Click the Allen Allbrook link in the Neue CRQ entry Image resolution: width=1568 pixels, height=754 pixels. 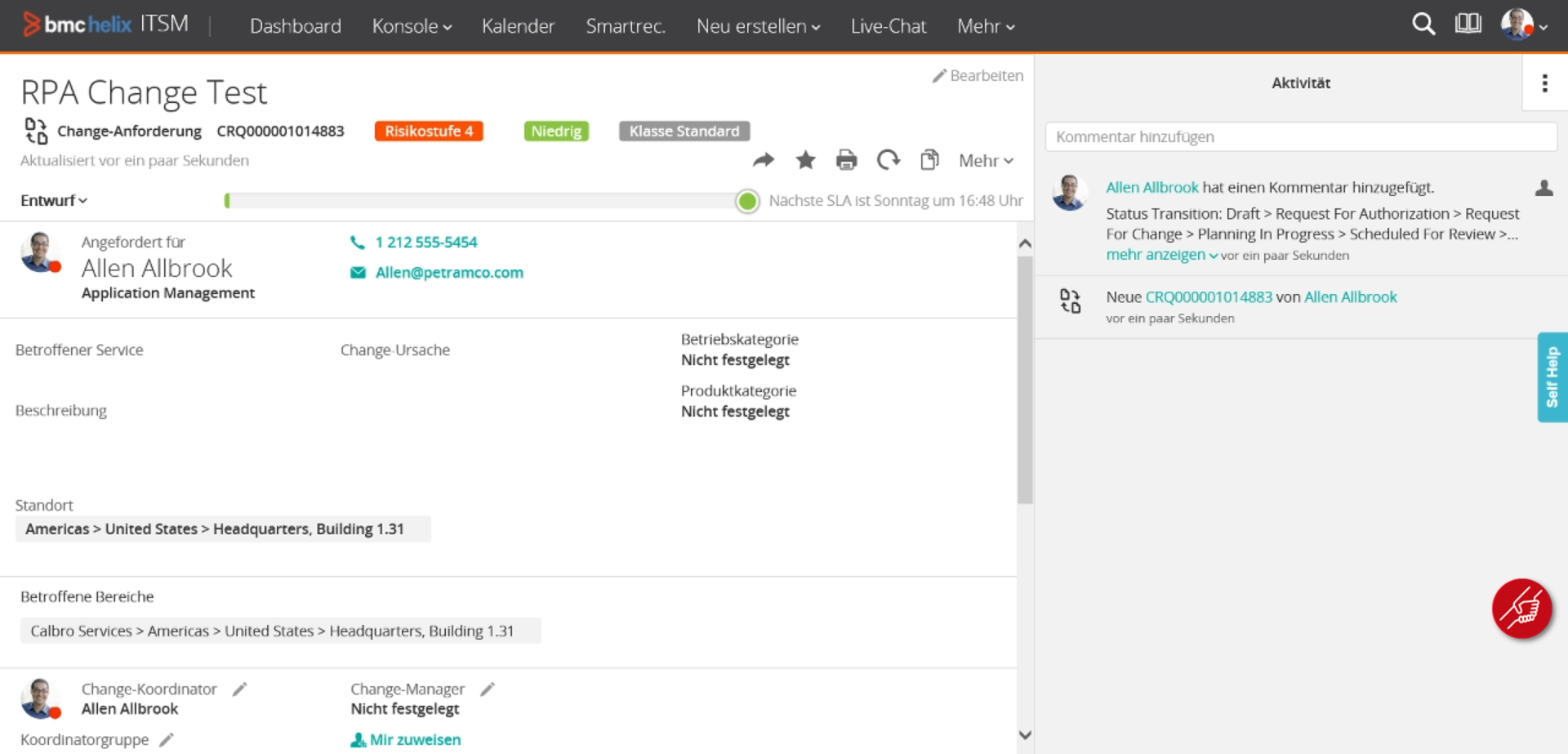1351,297
